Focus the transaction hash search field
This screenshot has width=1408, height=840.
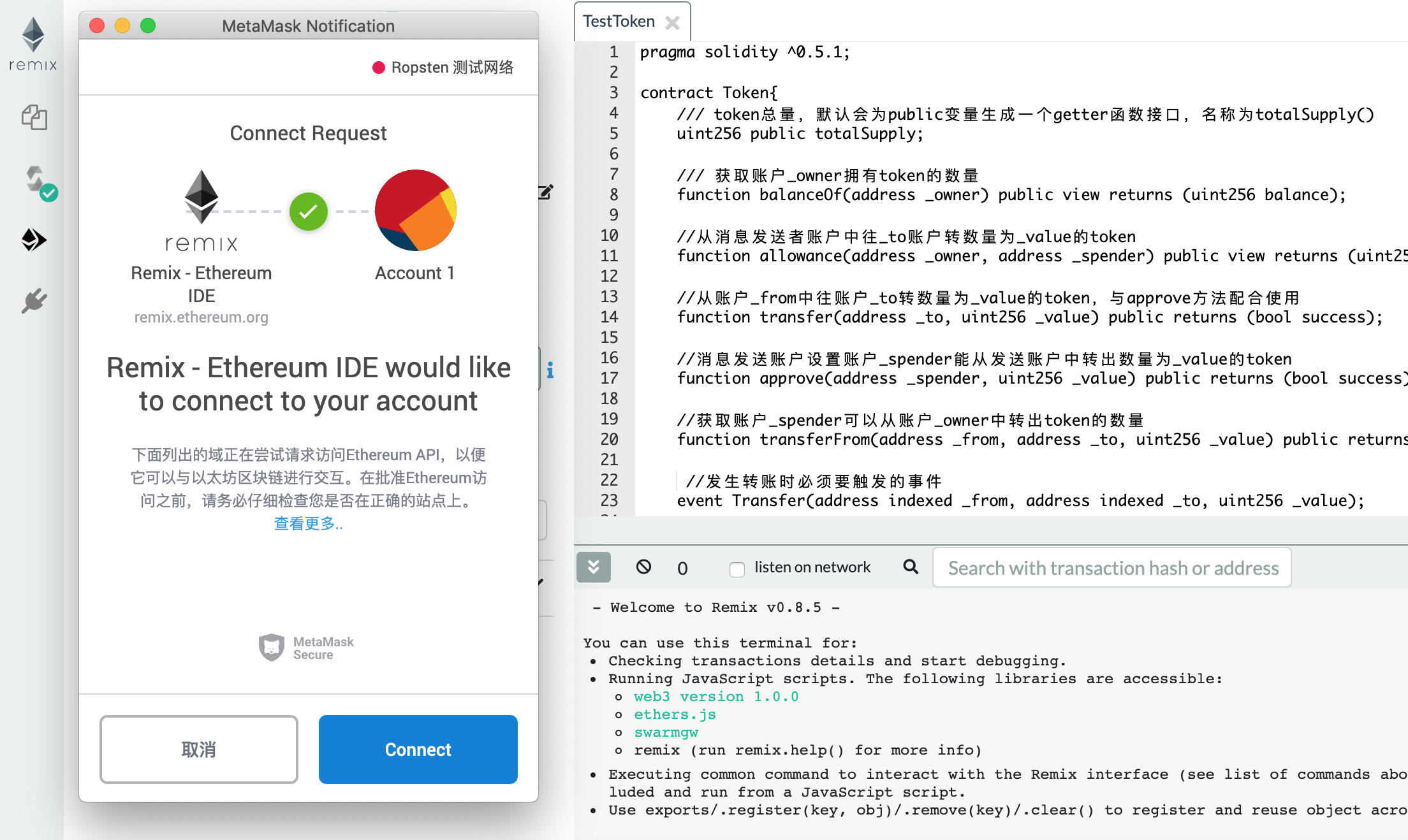1111,567
